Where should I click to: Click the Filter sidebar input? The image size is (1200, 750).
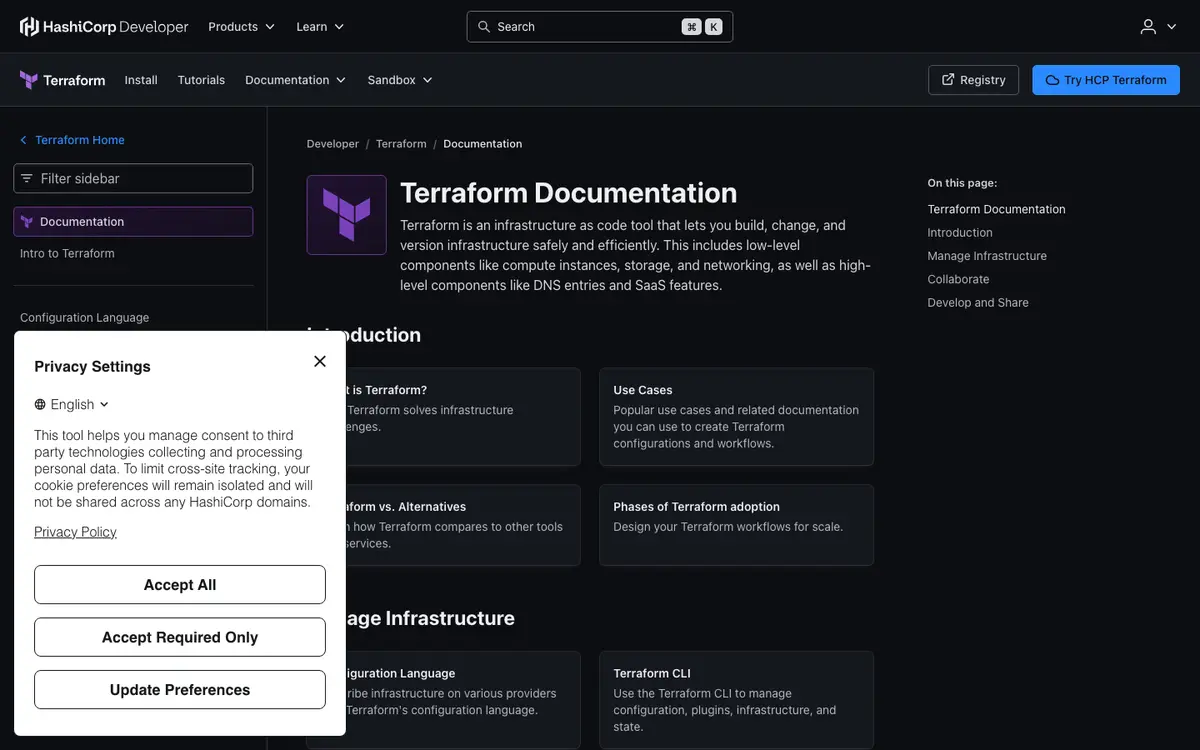tap(133, 179)
